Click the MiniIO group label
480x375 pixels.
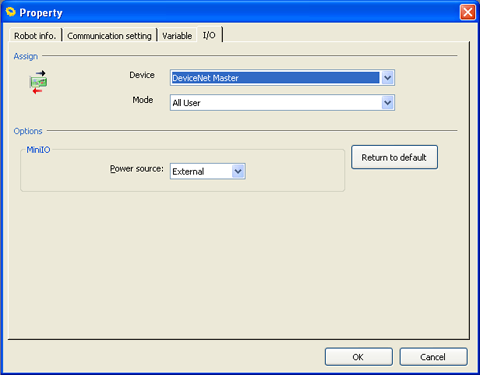pos(38,150)
